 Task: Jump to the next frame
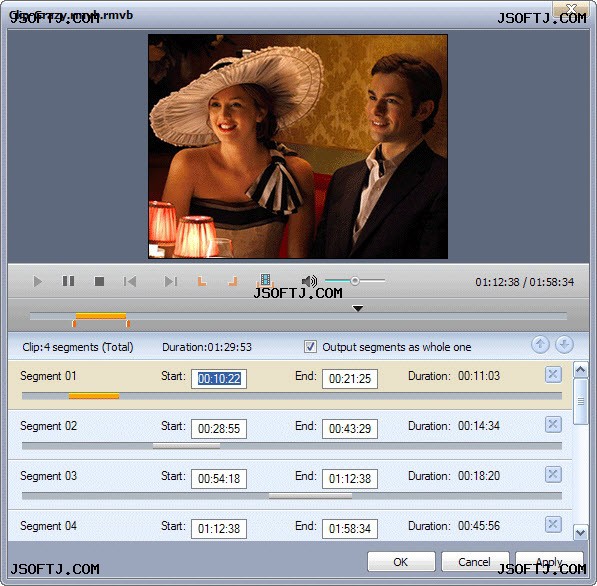pyautogui.click(x=171, y=281)
